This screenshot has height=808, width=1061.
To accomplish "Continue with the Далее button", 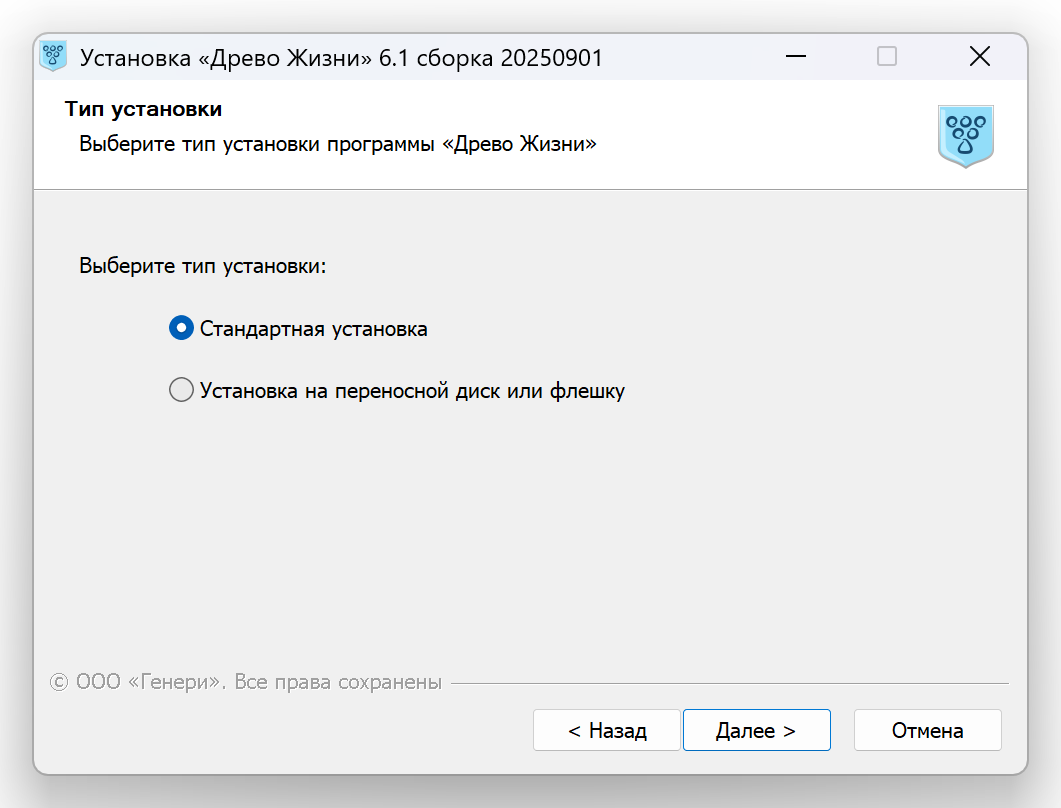I will pyautogui.click(x=757, y=730).
